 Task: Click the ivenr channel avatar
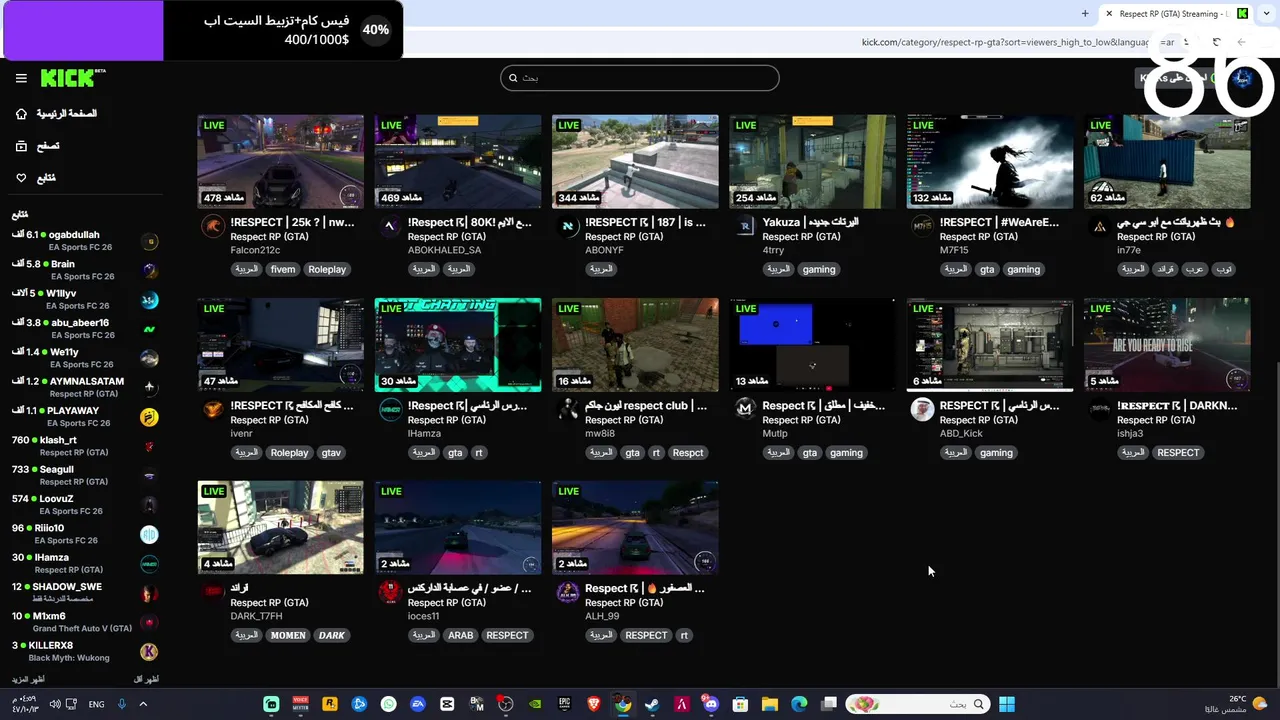213,410
